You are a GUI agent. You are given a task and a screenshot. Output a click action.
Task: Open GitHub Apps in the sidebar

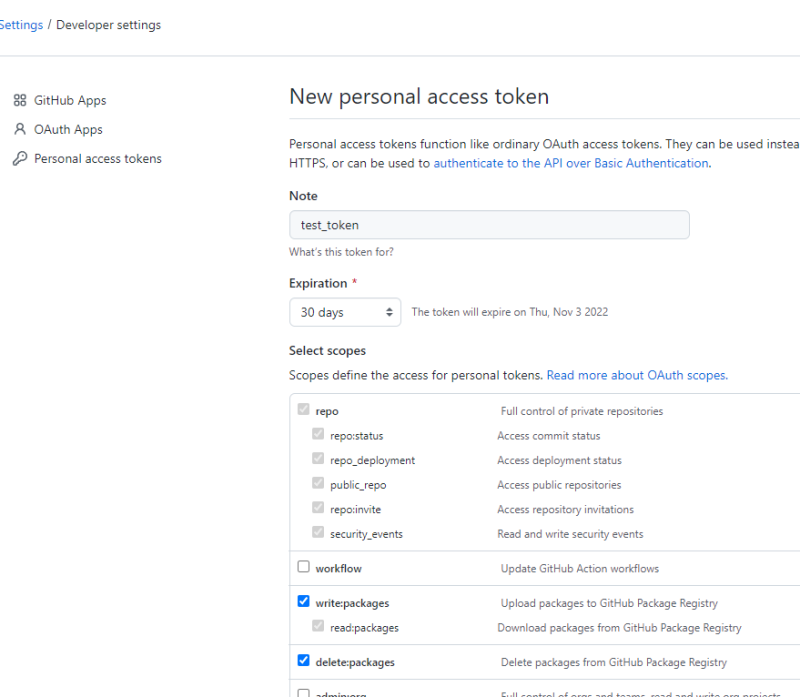pyautogui.click(x=70, y=100)
